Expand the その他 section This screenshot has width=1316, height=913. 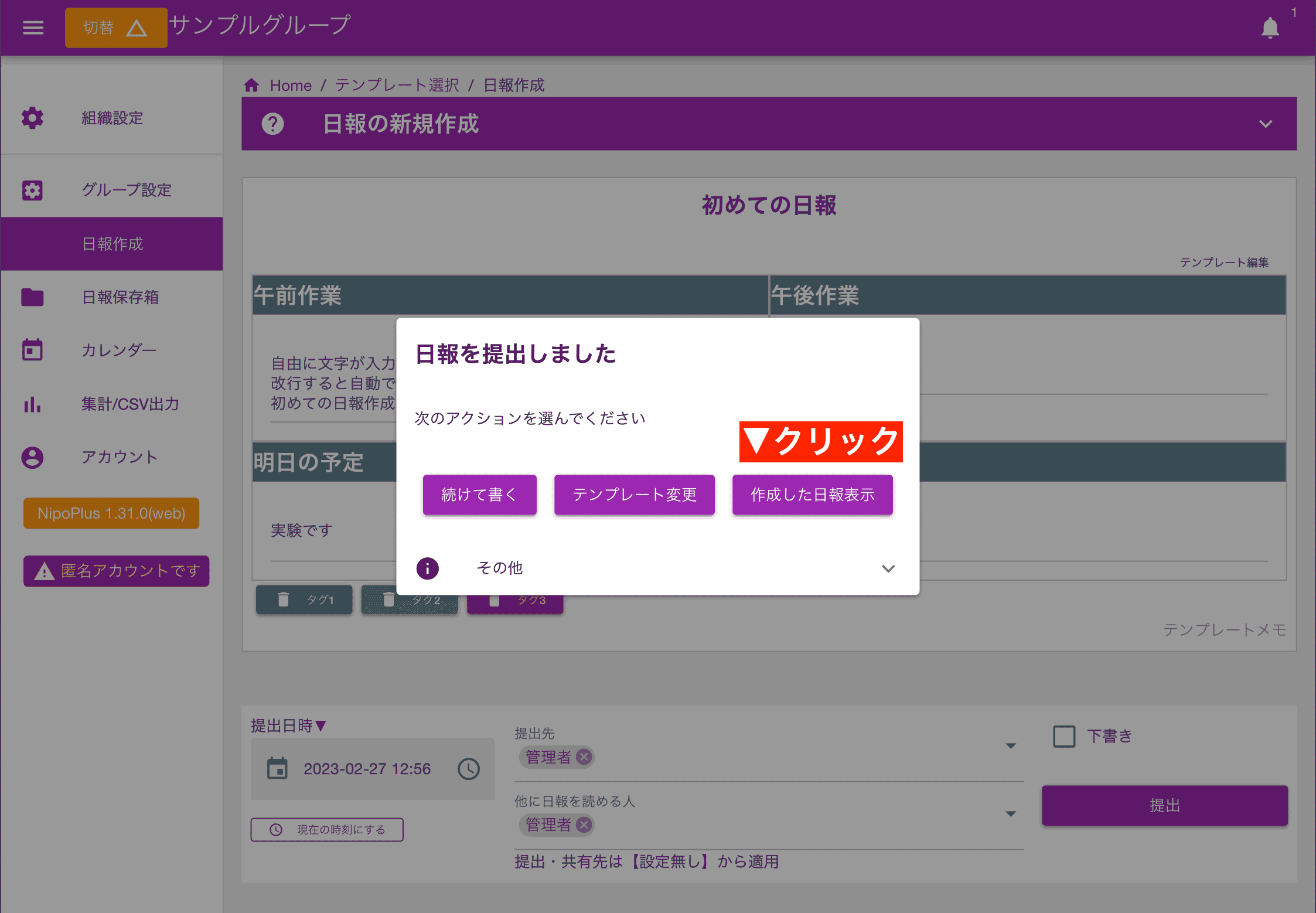888,568
